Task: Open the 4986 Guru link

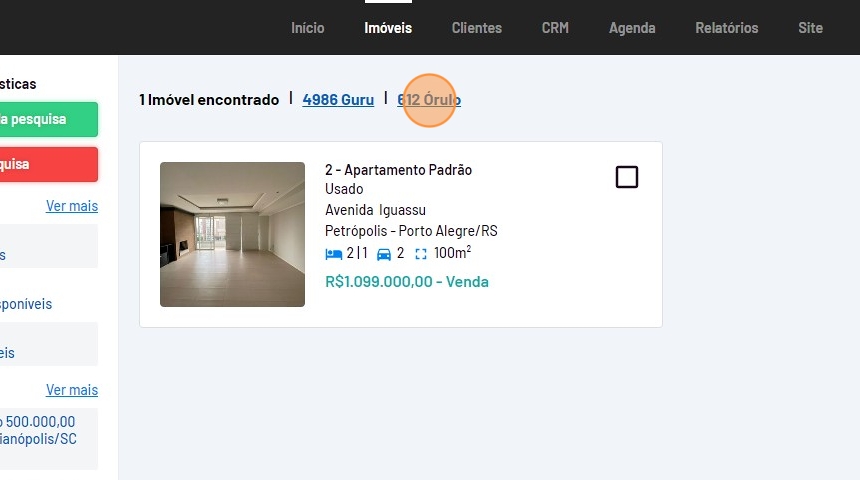Action: pyautogui.click(x=338, y=100)
